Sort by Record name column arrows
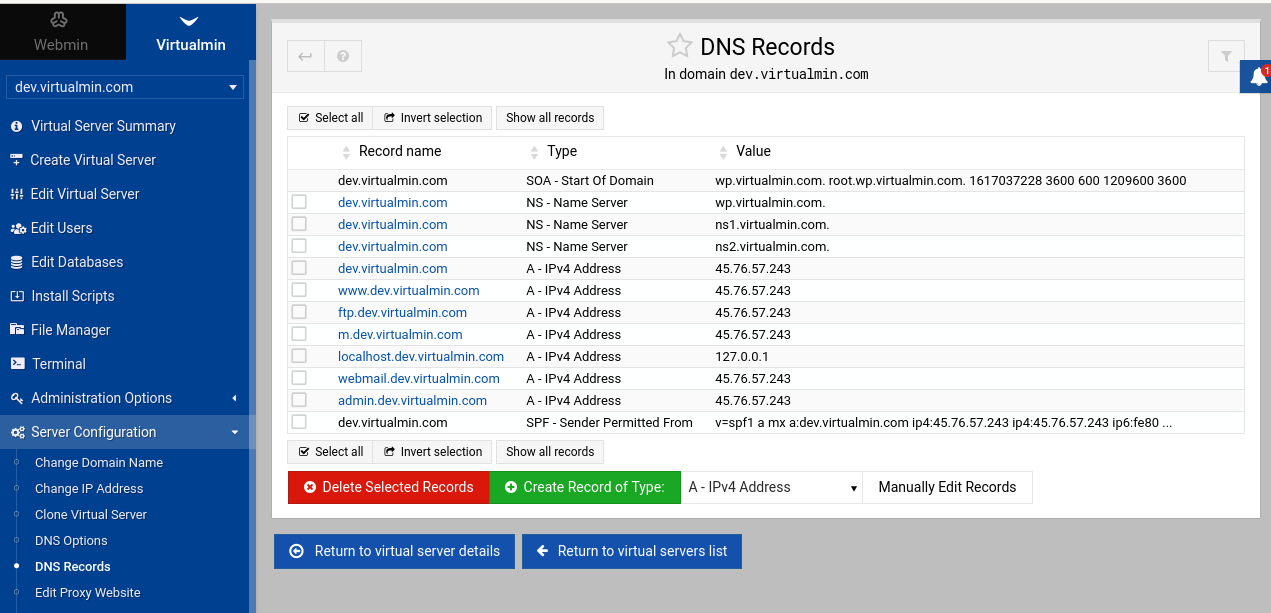Image resolution: width=1271 pixels, height=613 pixels. (347, 152)
